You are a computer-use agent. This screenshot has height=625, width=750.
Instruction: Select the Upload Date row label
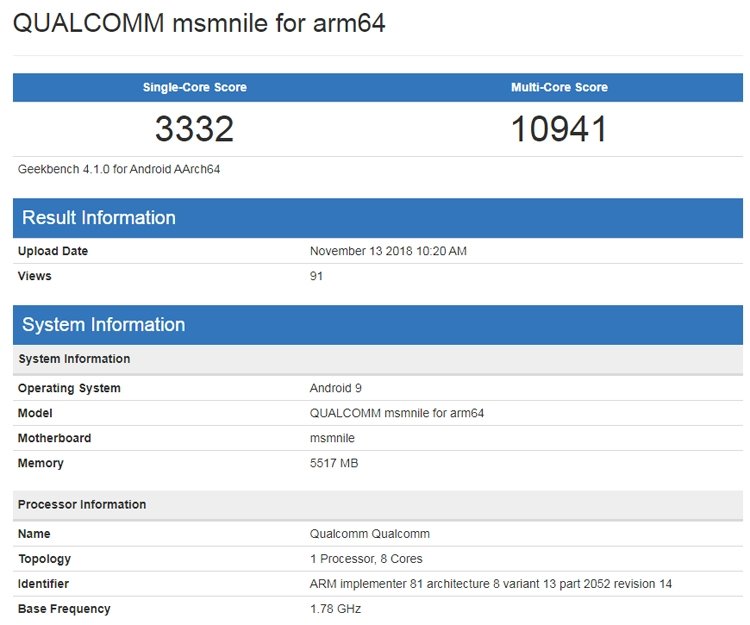(x=53, y=251)
